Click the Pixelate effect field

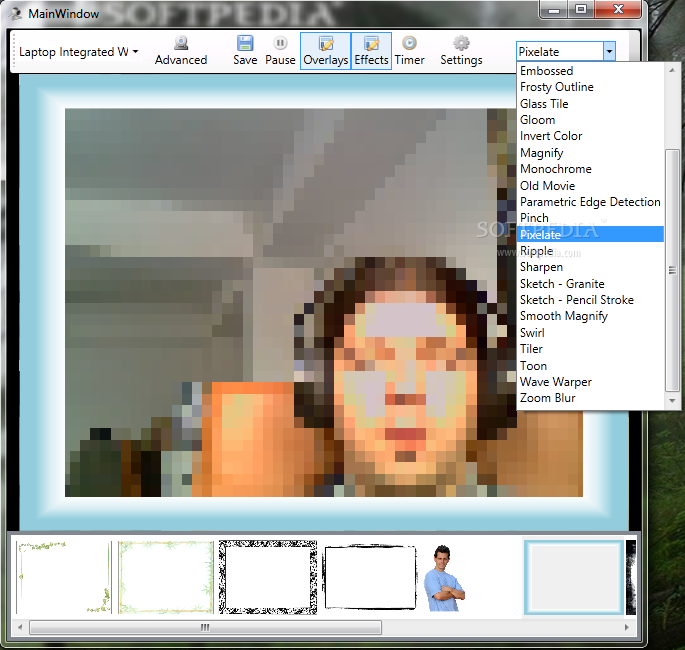tap(560, 52)
